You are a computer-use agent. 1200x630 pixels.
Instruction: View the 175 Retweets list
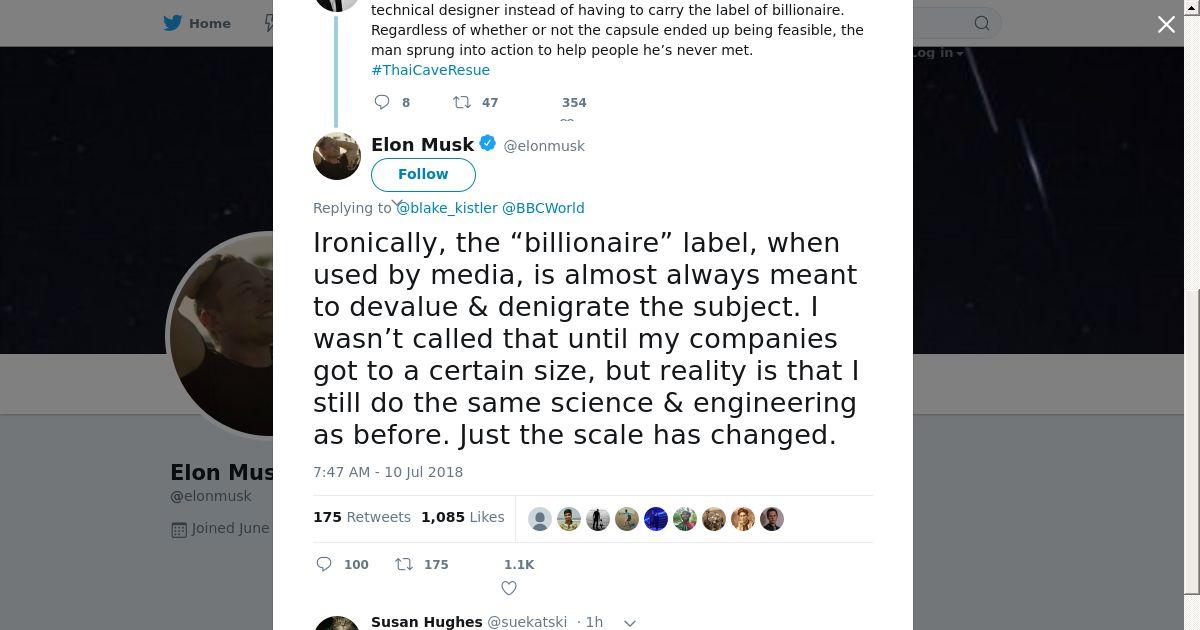click(x=362, y=517)
